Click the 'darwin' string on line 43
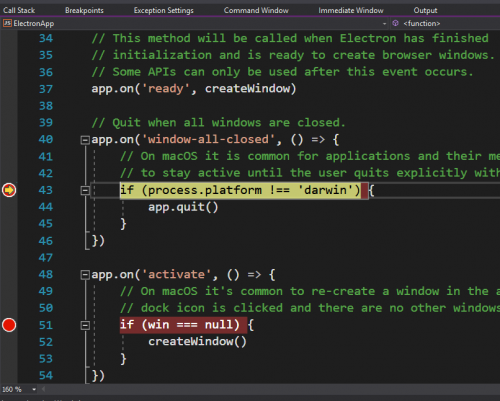Viewport: 500px width, 401px height. coord(326,190)
